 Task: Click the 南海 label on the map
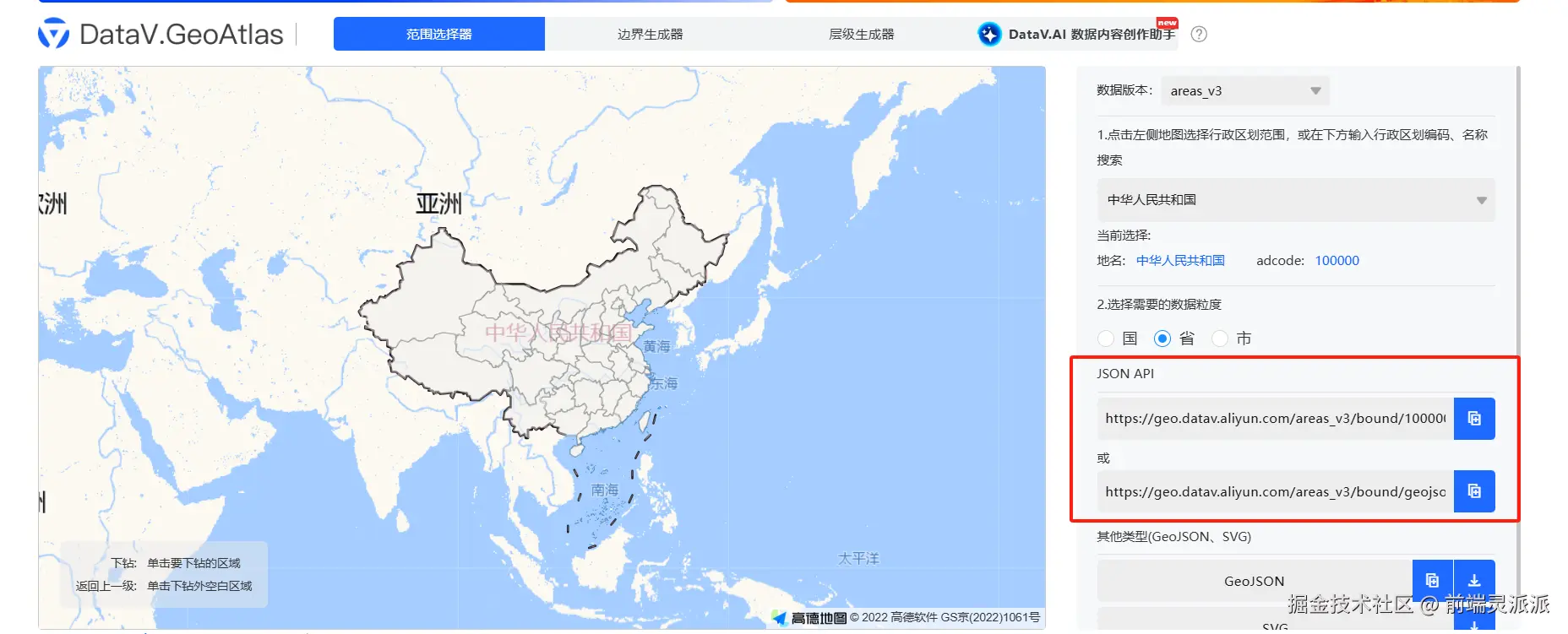(x=605, y=490)
